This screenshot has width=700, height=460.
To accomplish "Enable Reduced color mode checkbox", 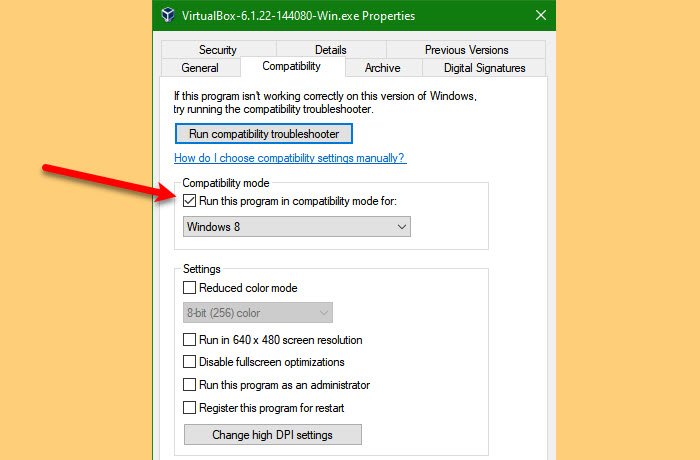I will (189, 288).
